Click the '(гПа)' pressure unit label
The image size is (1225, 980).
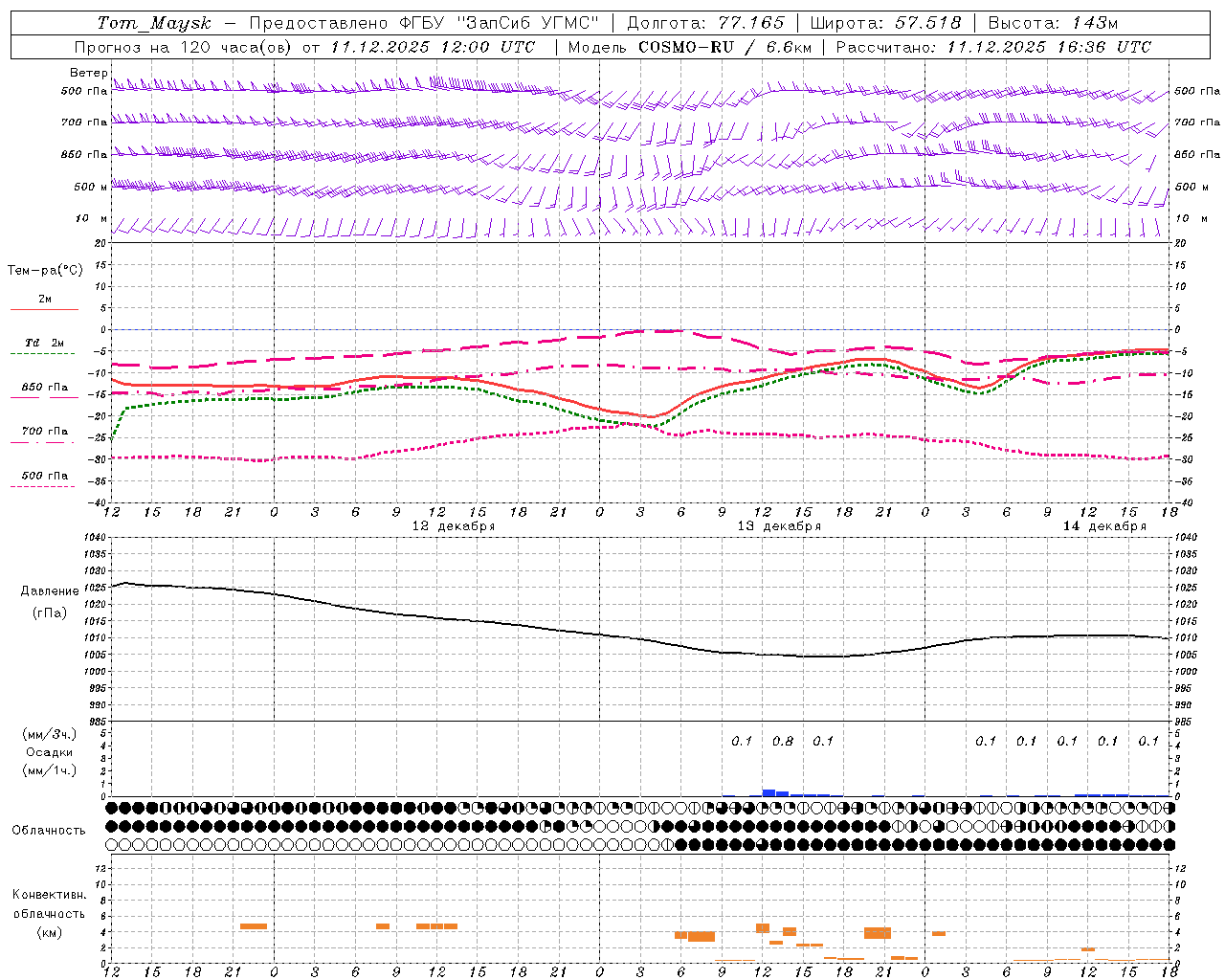(x=50, y=613)
